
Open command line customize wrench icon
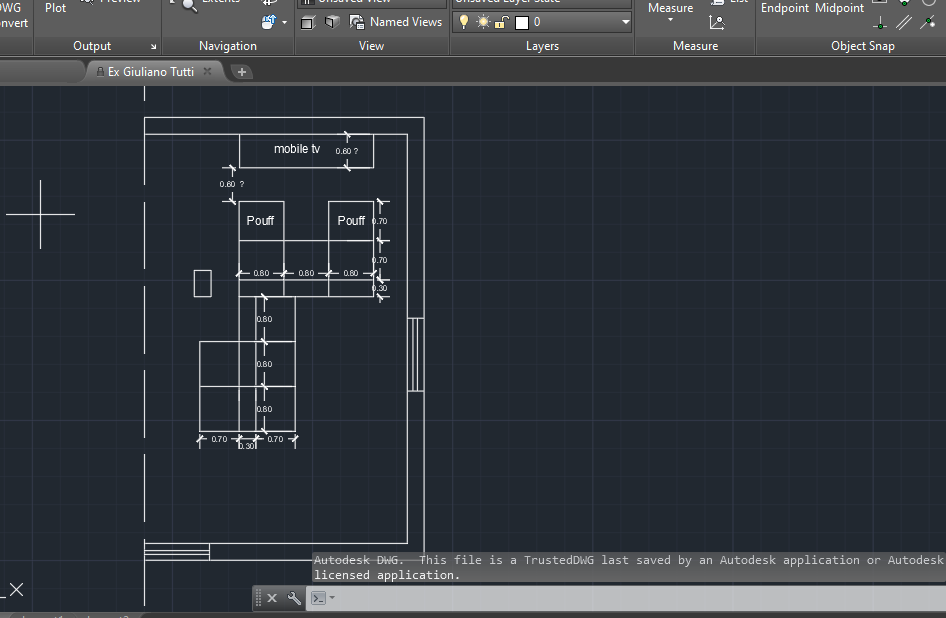(x=294, y=598)
